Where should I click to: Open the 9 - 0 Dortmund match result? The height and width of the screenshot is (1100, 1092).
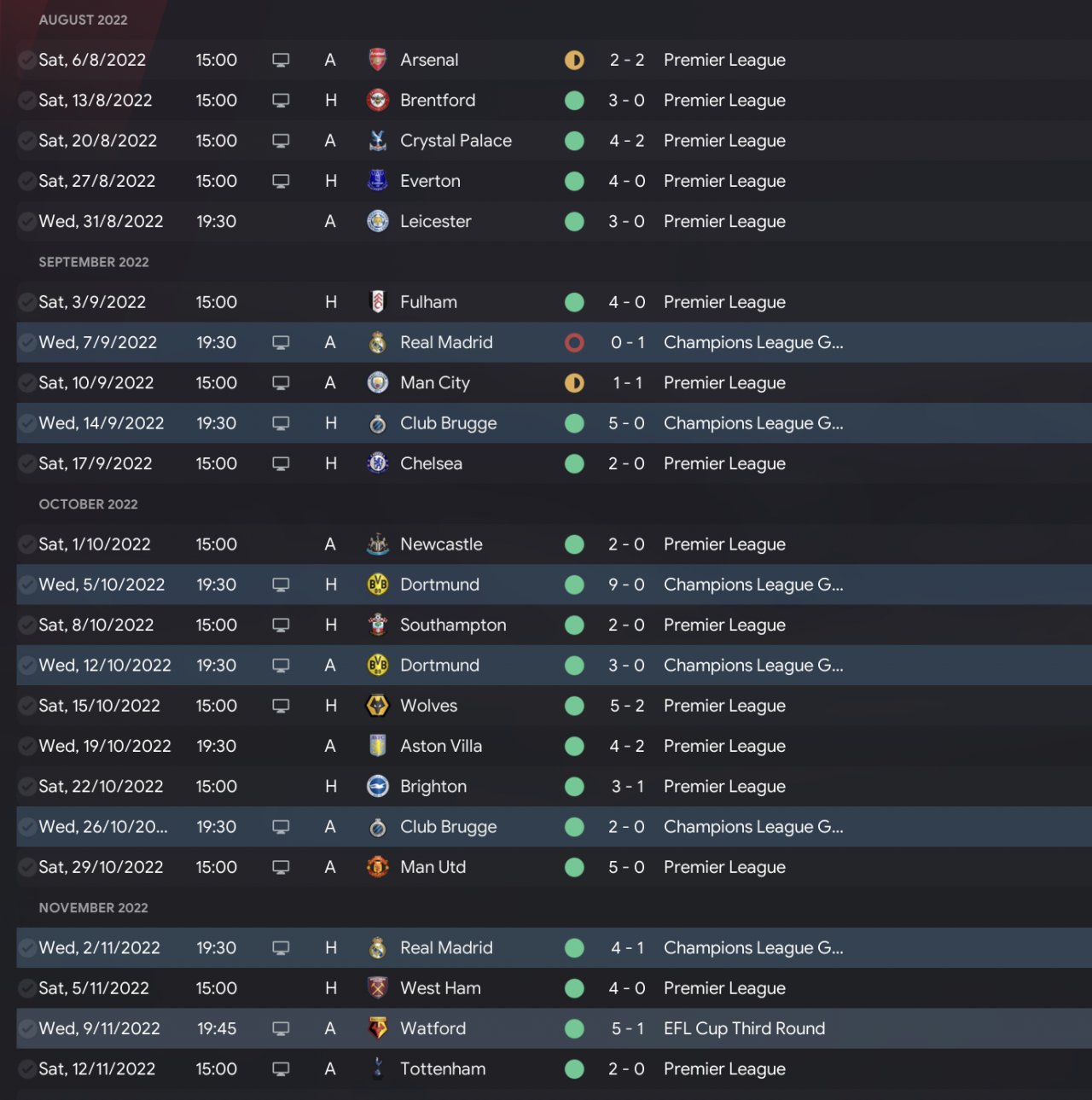tap(626, 585)
